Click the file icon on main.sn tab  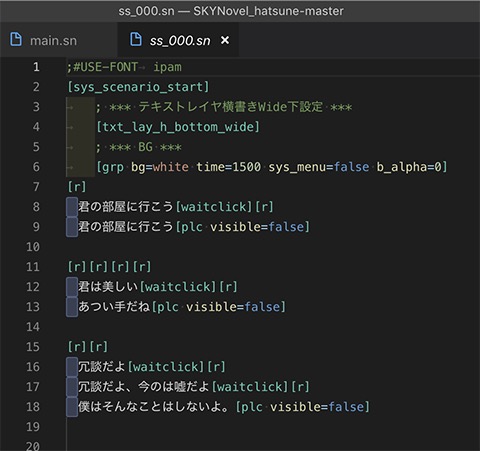pyautogui.click(x=16, y=39)
